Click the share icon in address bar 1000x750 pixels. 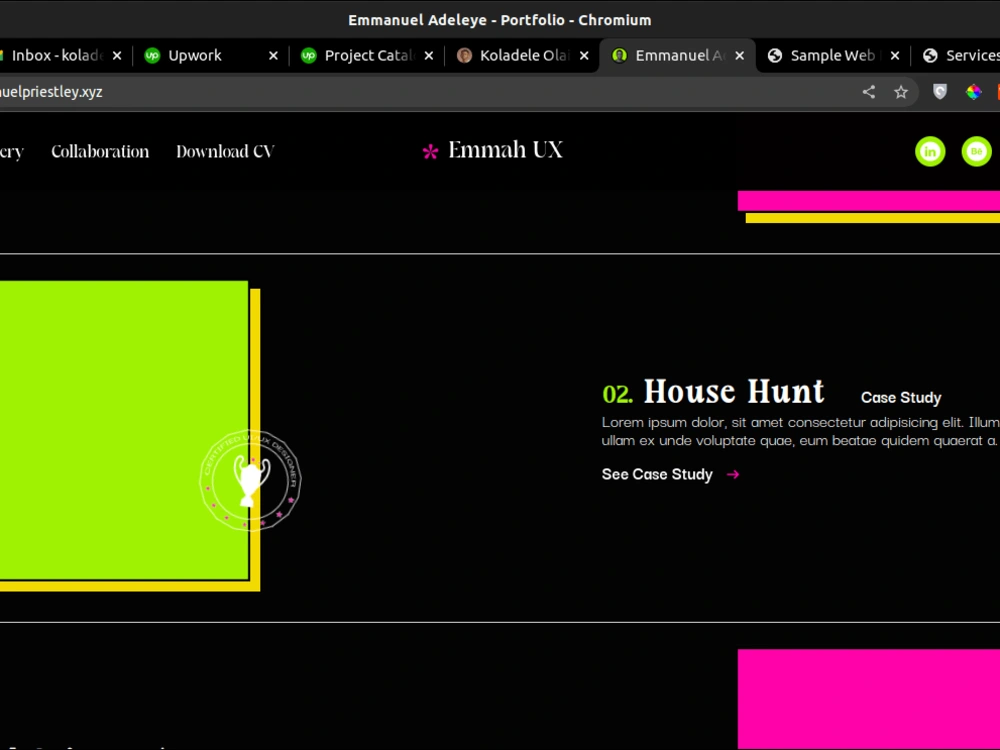[869, 92]
